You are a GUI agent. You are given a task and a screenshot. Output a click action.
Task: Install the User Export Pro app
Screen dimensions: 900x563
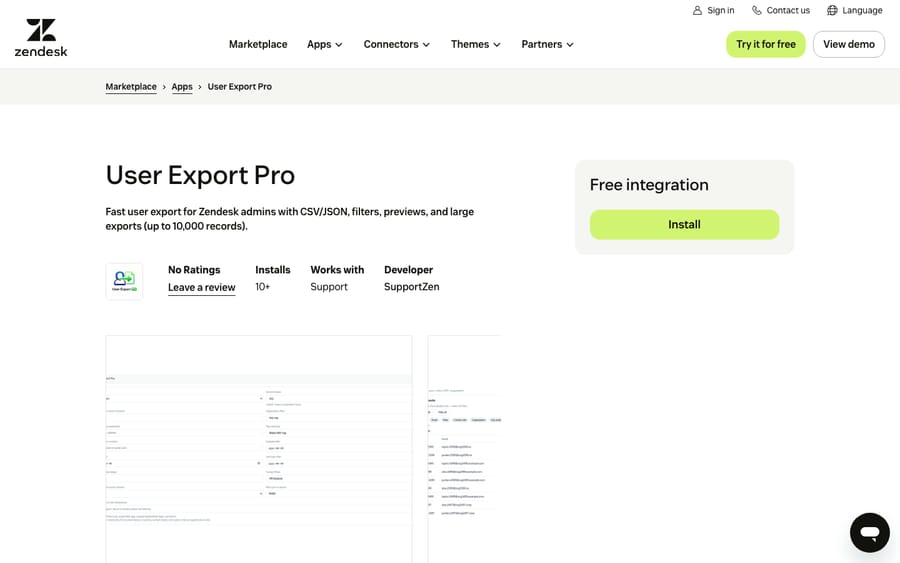684,224
